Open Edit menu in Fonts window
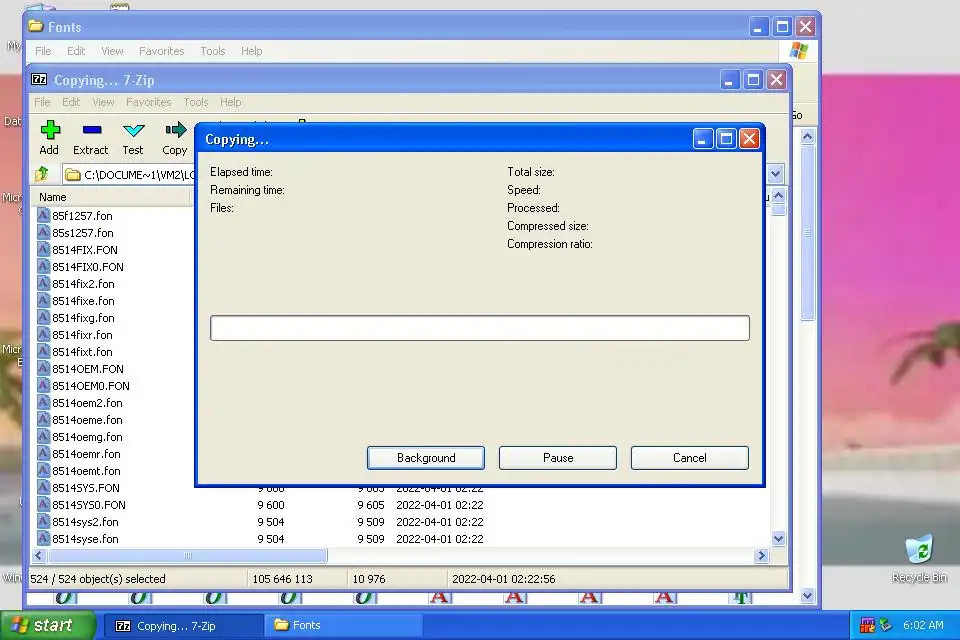This screenshot has height=640, width=960. (76, 51)
